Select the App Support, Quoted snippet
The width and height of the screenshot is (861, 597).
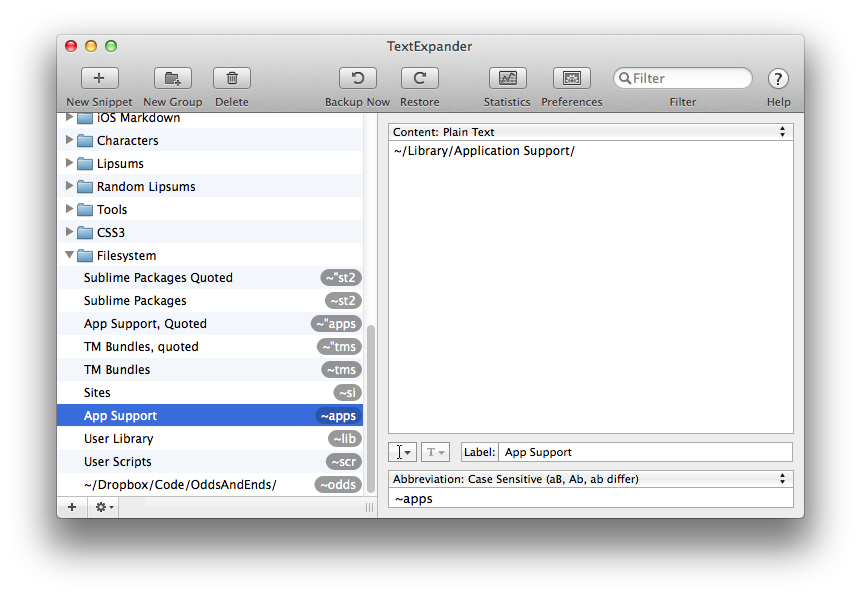coord(210,324)
